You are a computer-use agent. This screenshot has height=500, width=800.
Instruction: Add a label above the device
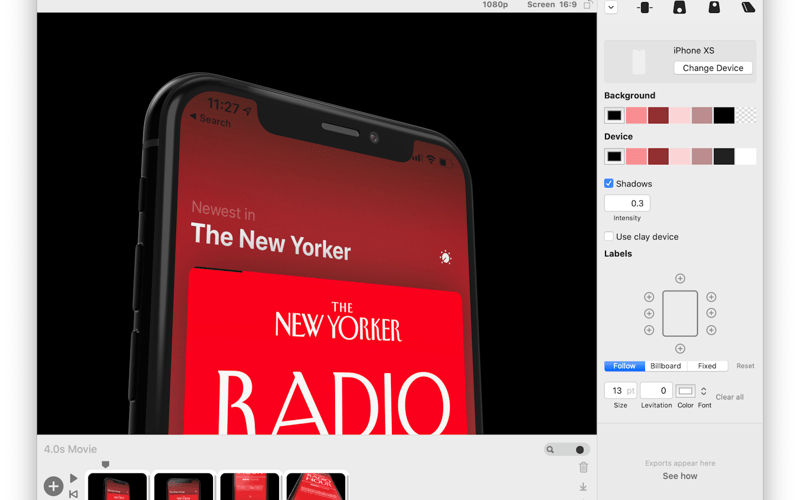[x=680, y=279]
